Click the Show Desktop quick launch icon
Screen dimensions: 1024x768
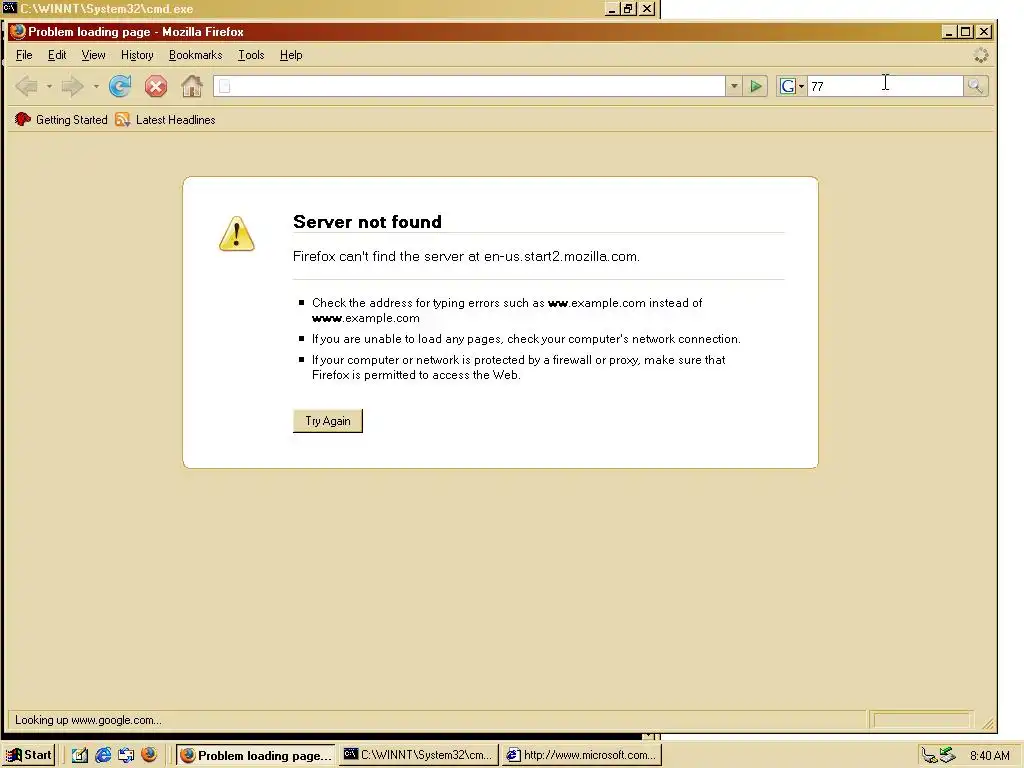point(80,755)
